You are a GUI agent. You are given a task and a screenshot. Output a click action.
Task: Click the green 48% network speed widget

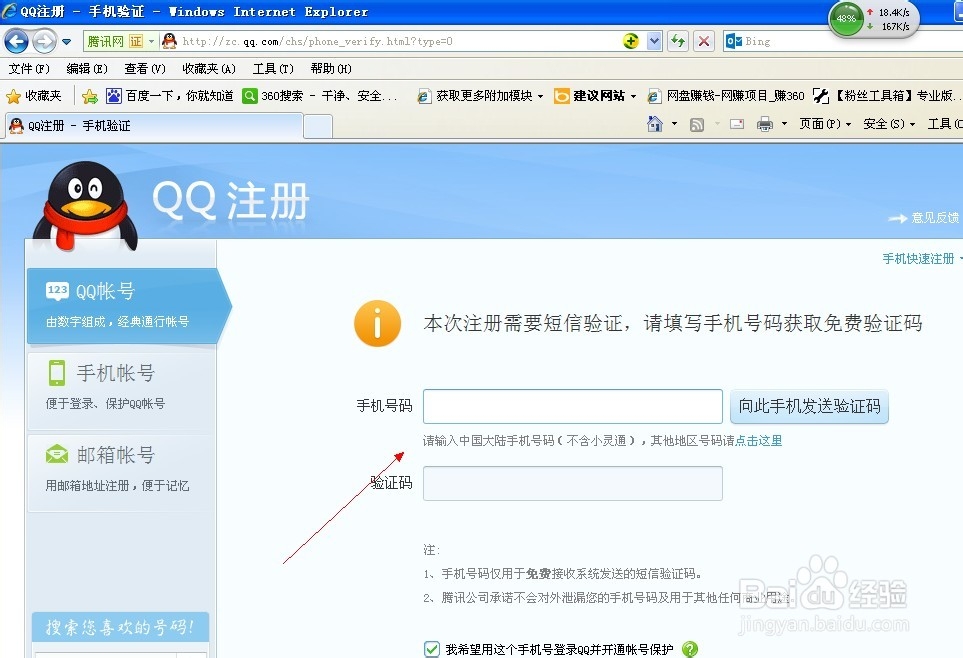(x=846, y=18)
